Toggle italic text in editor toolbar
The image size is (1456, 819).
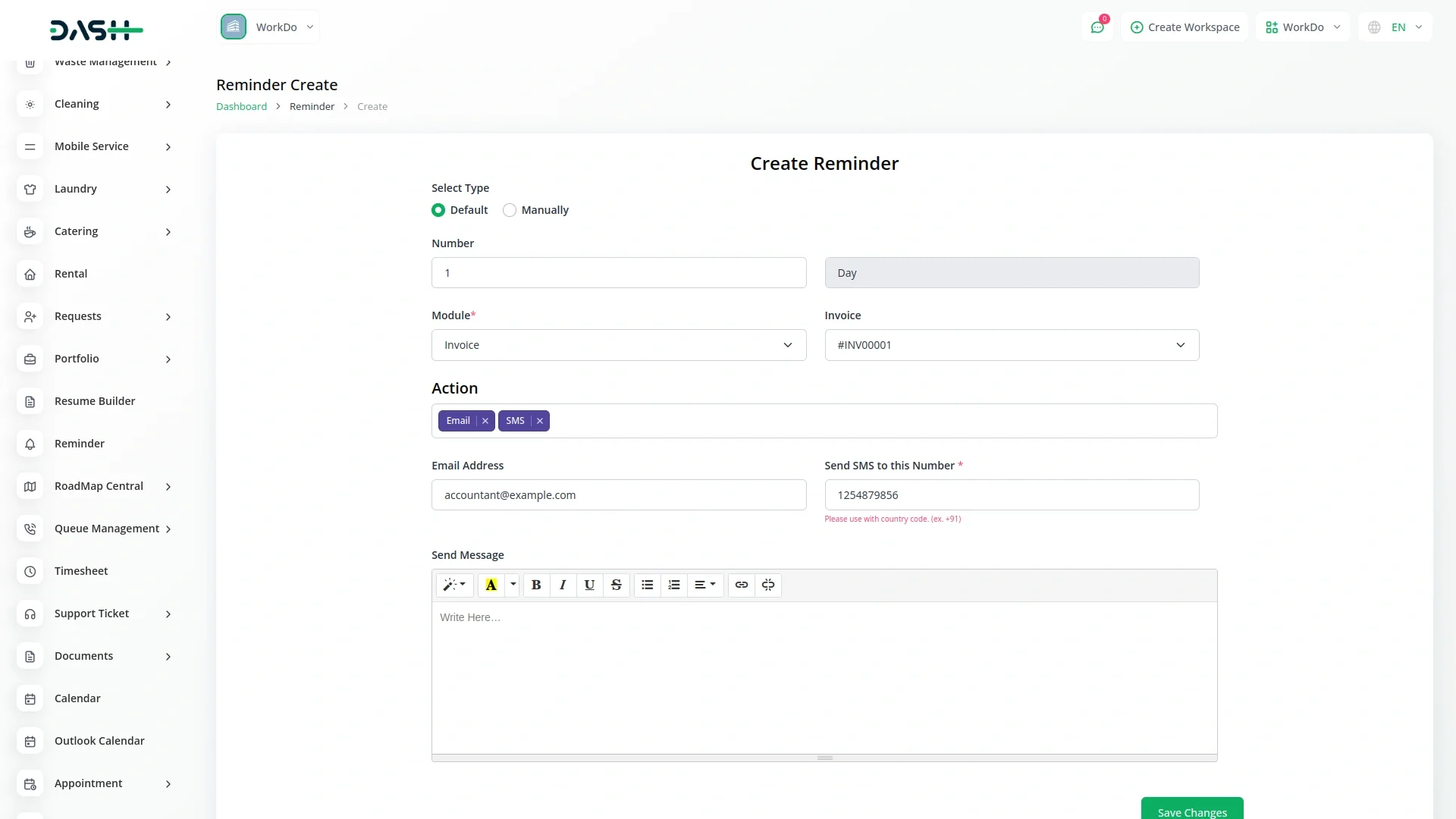pyautogui.click(x=563, y=585)
